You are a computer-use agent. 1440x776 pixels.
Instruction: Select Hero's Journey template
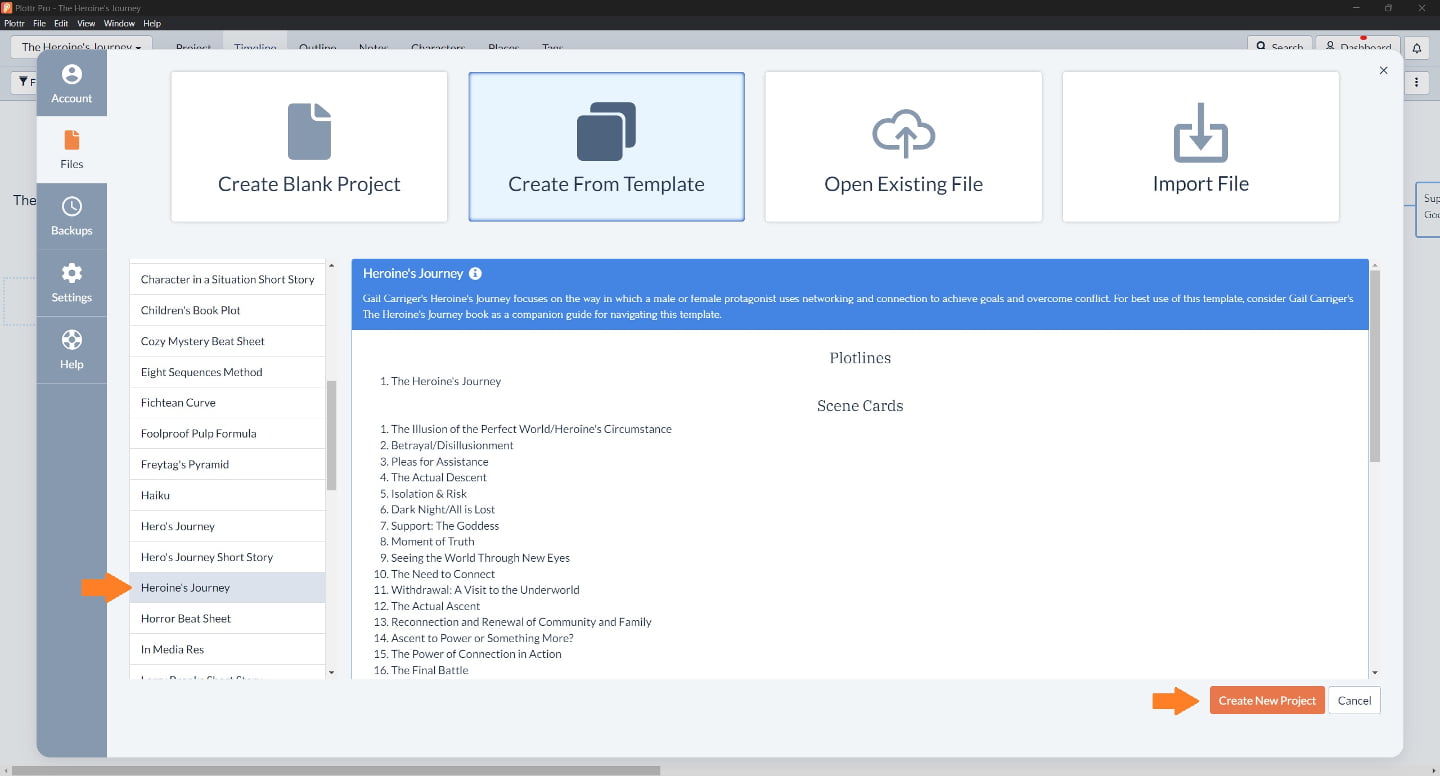228,526
